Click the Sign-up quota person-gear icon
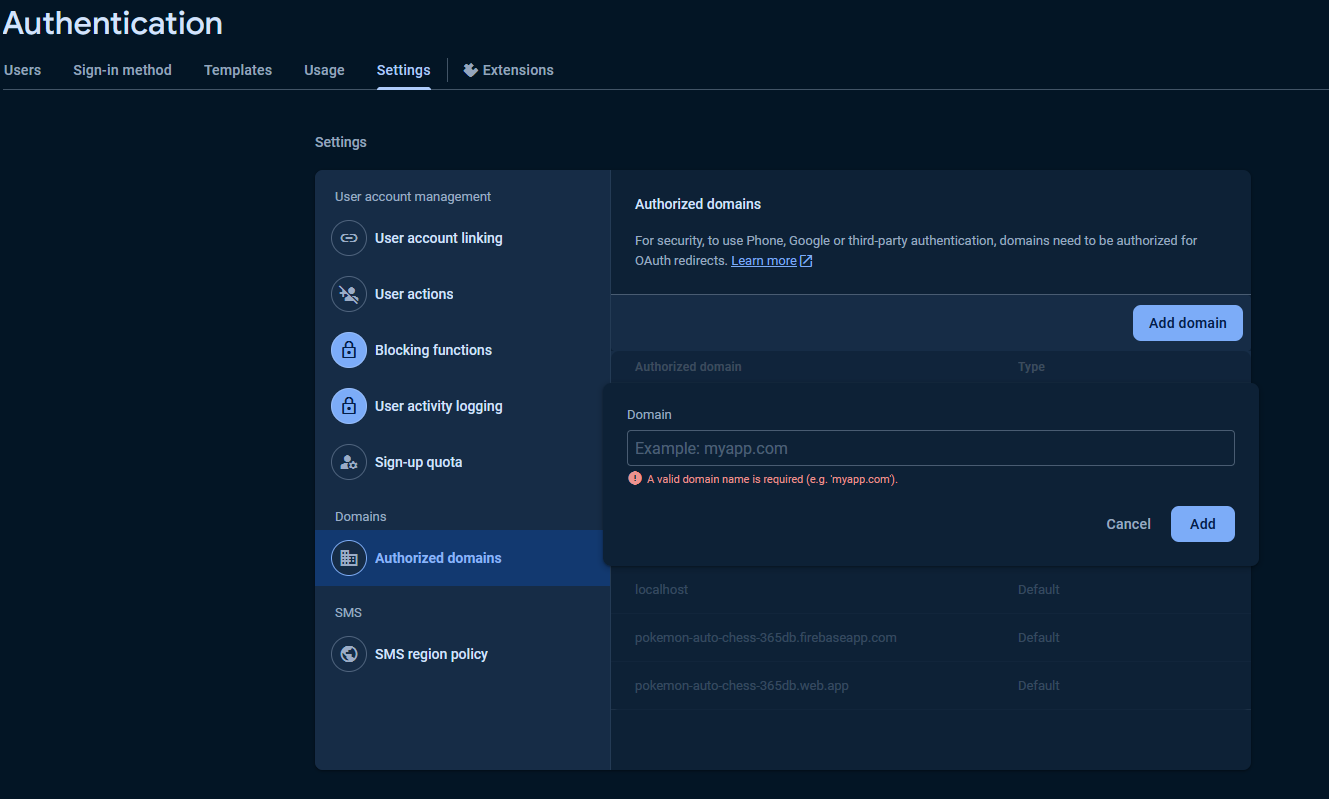The image size is (1329, 799). point(349,462)
